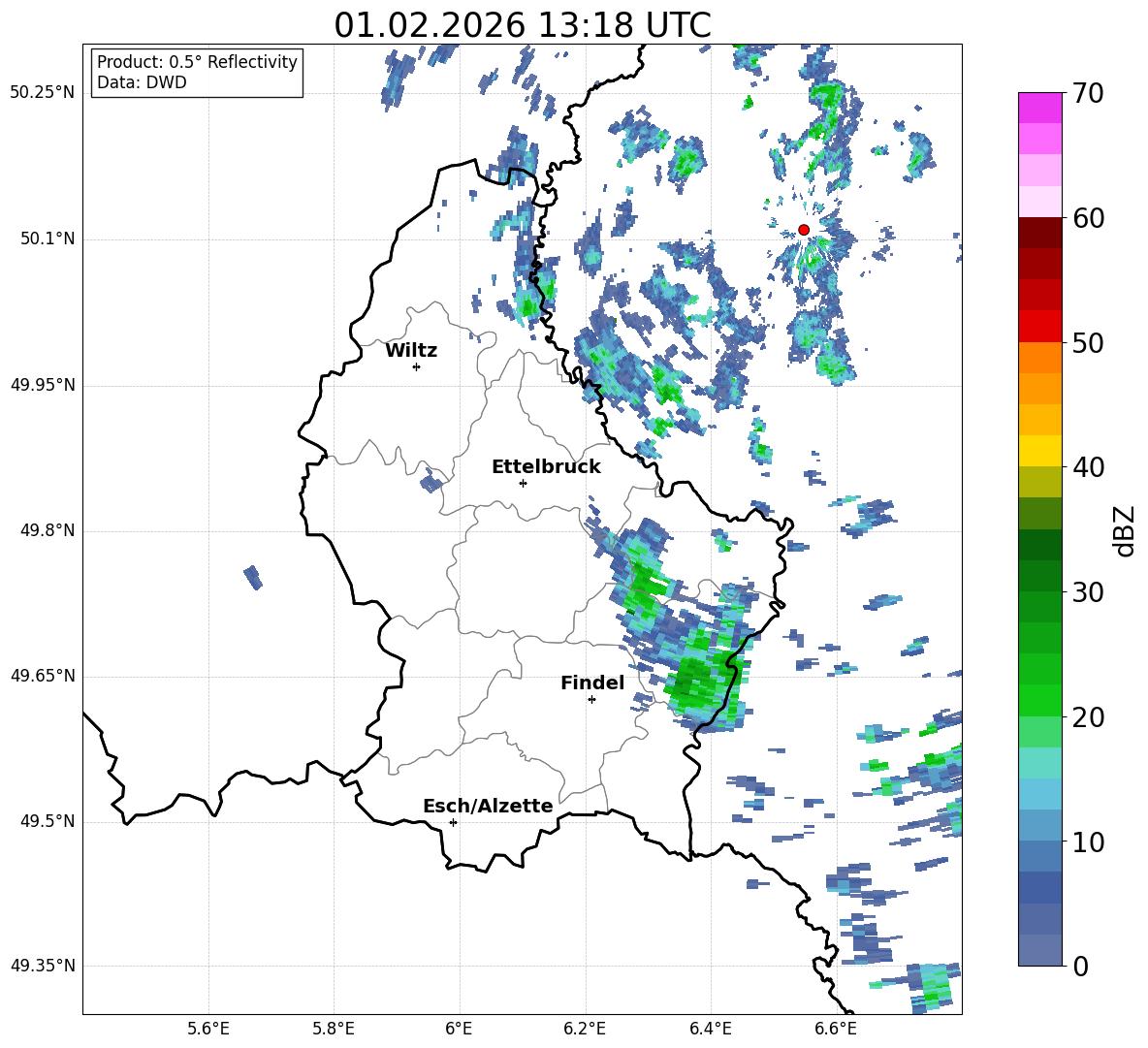Click the 0 value on the colorbar
This screenshot has height=1048, width=1148.
click(x=1080, y=966)
